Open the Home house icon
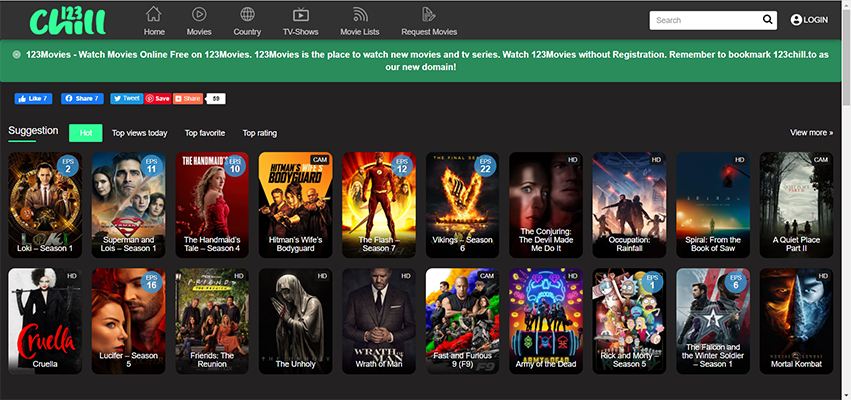 154,14
